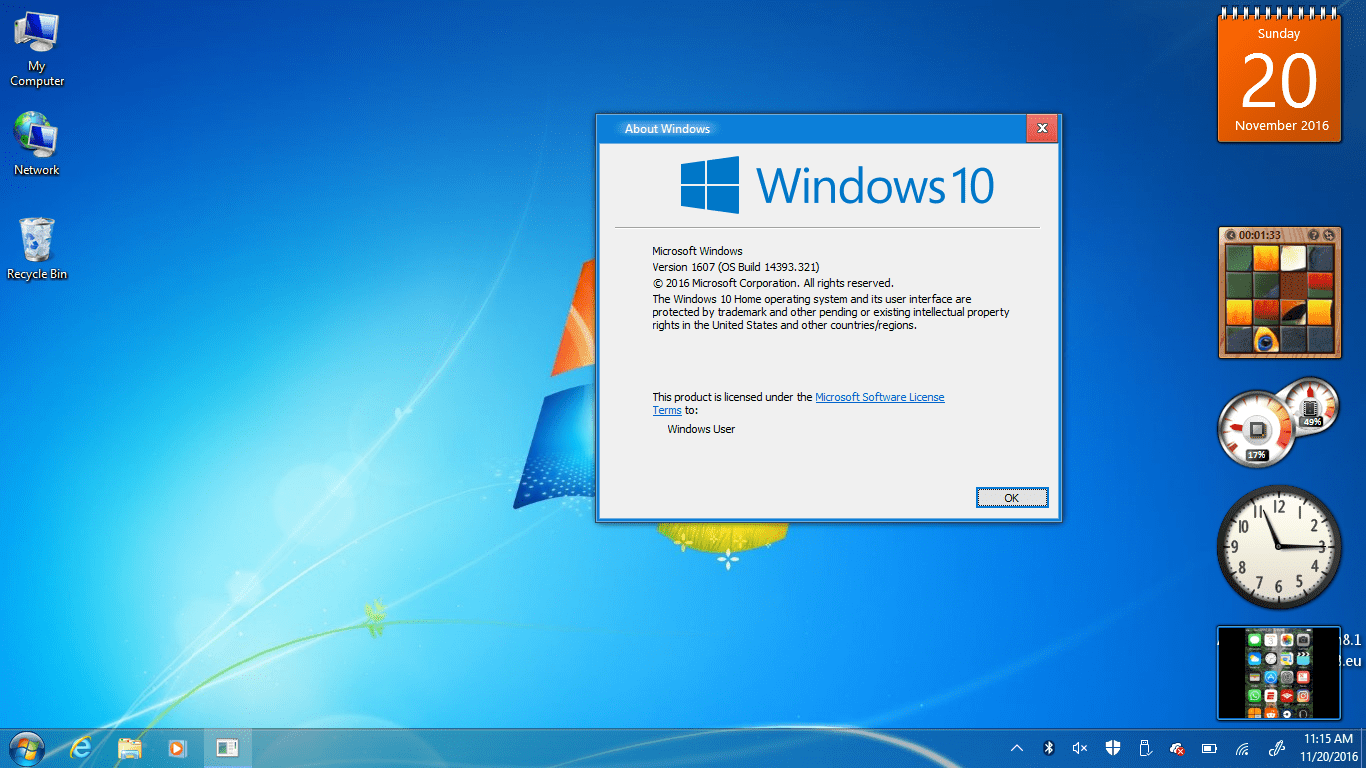The image size is (1366, 768).
Task: Open Bluetooth devices from the system tray
Action: (1048, 748)
